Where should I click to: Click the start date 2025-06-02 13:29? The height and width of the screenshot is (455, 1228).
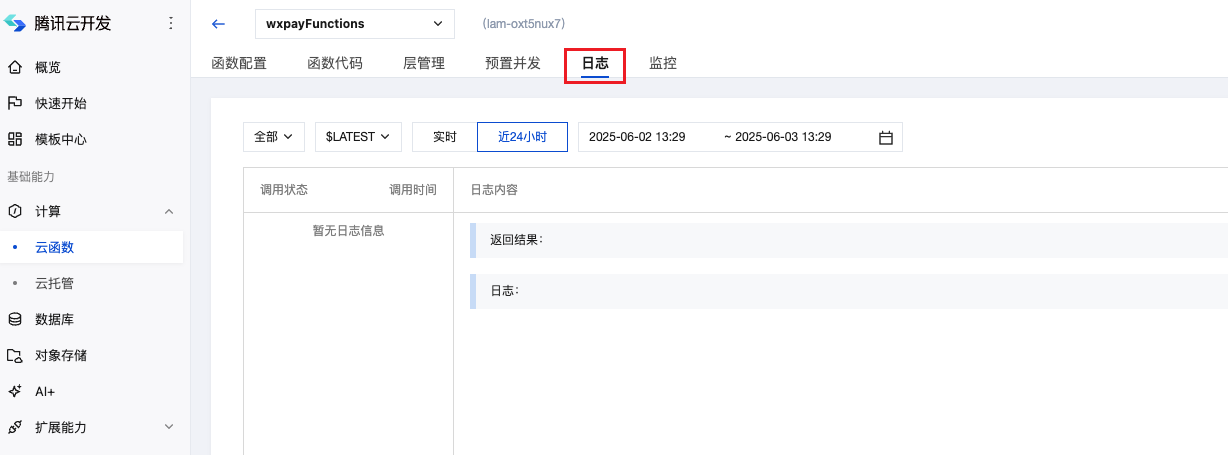637,137
